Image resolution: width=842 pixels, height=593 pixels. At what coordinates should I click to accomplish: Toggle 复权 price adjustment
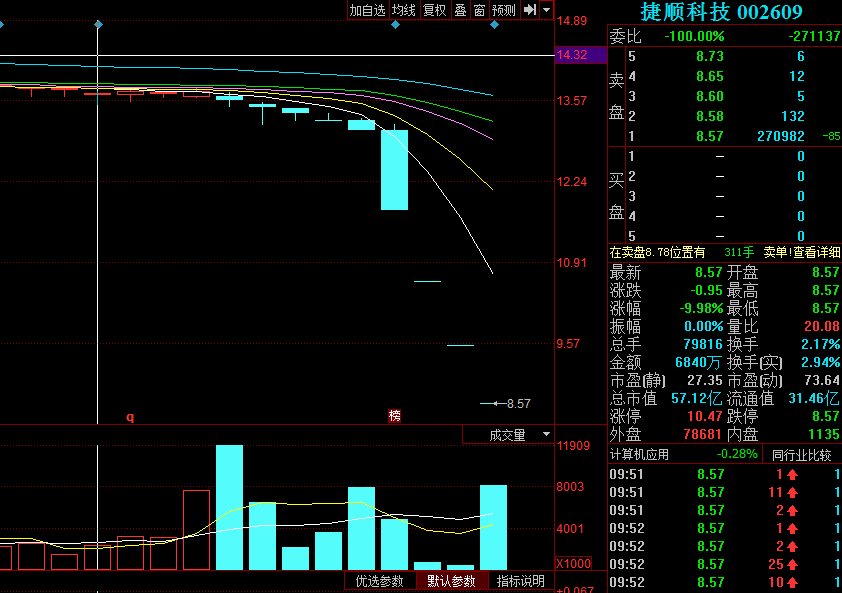(x=434, y=10)
